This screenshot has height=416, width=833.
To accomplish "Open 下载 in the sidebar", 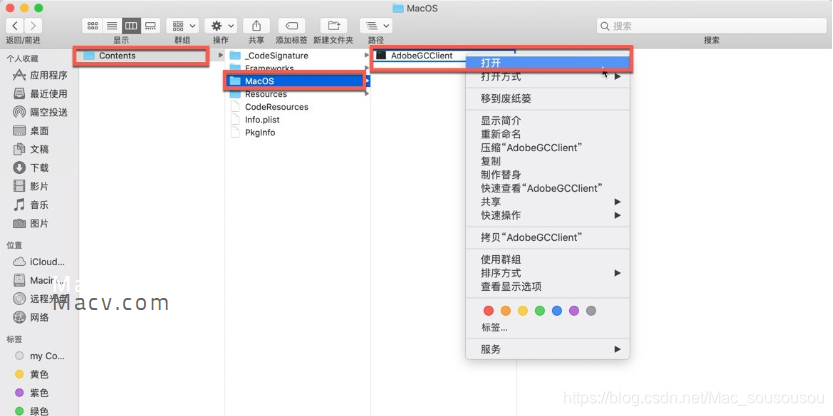I will point(31,168).
